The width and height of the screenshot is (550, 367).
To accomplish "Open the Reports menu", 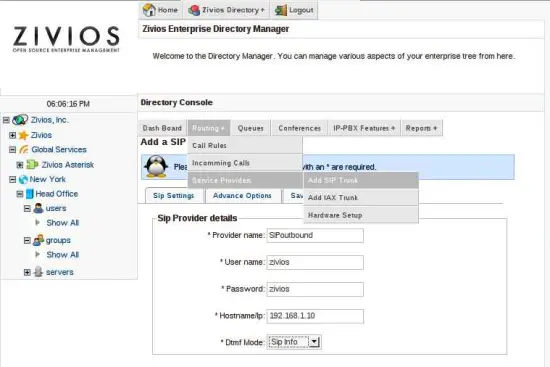I will (421, 128).
